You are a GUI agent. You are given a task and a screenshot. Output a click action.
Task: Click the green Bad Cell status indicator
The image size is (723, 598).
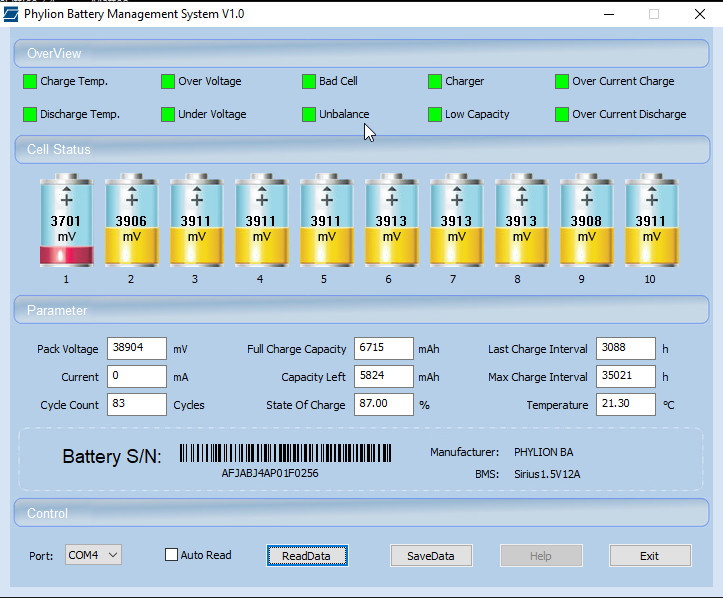click(310, 82)
